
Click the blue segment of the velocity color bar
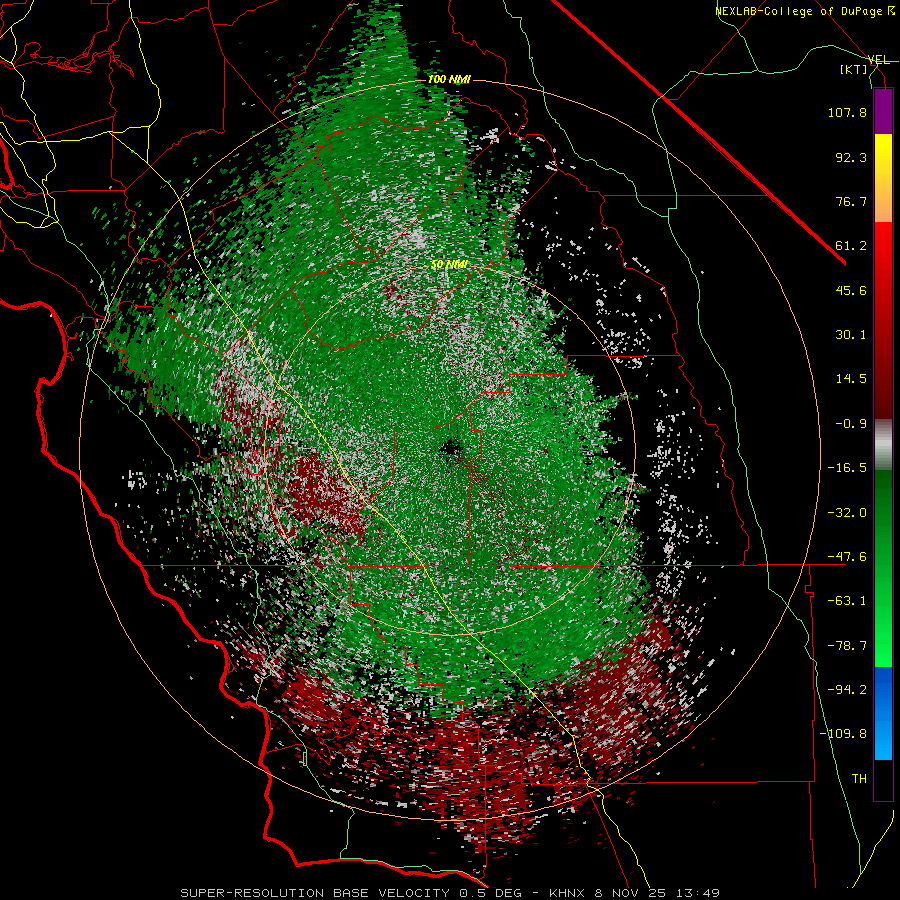coord(883,712)
